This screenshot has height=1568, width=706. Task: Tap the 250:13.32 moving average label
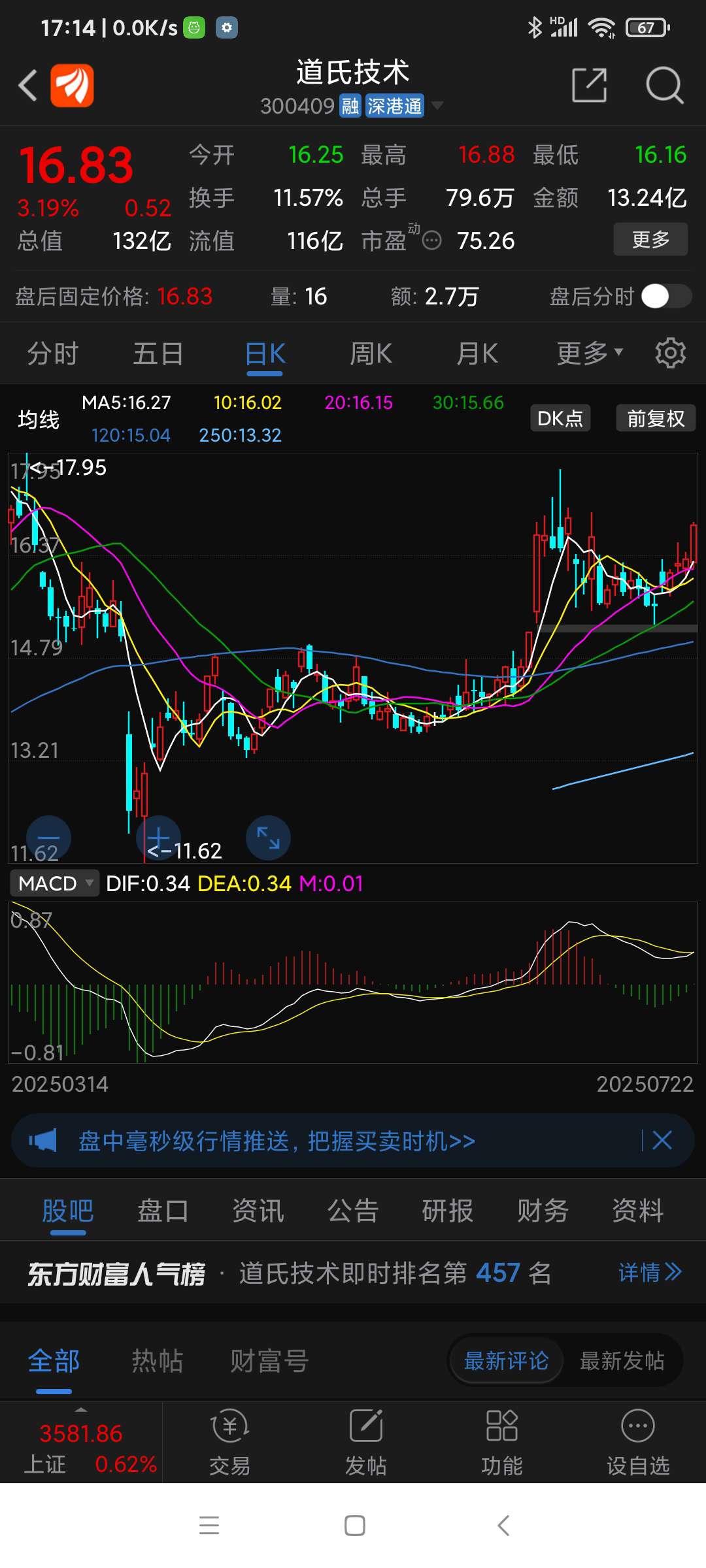coord(240,435)
